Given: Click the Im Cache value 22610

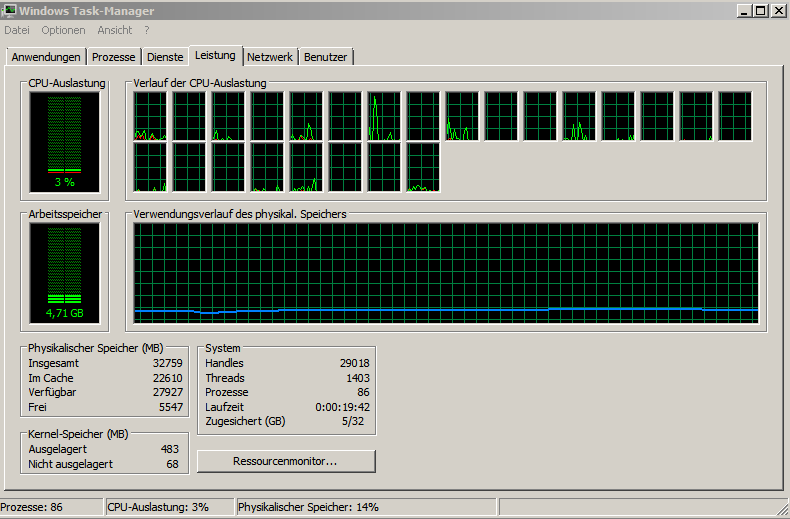Looking at the screenshot, I should (168, 378).
